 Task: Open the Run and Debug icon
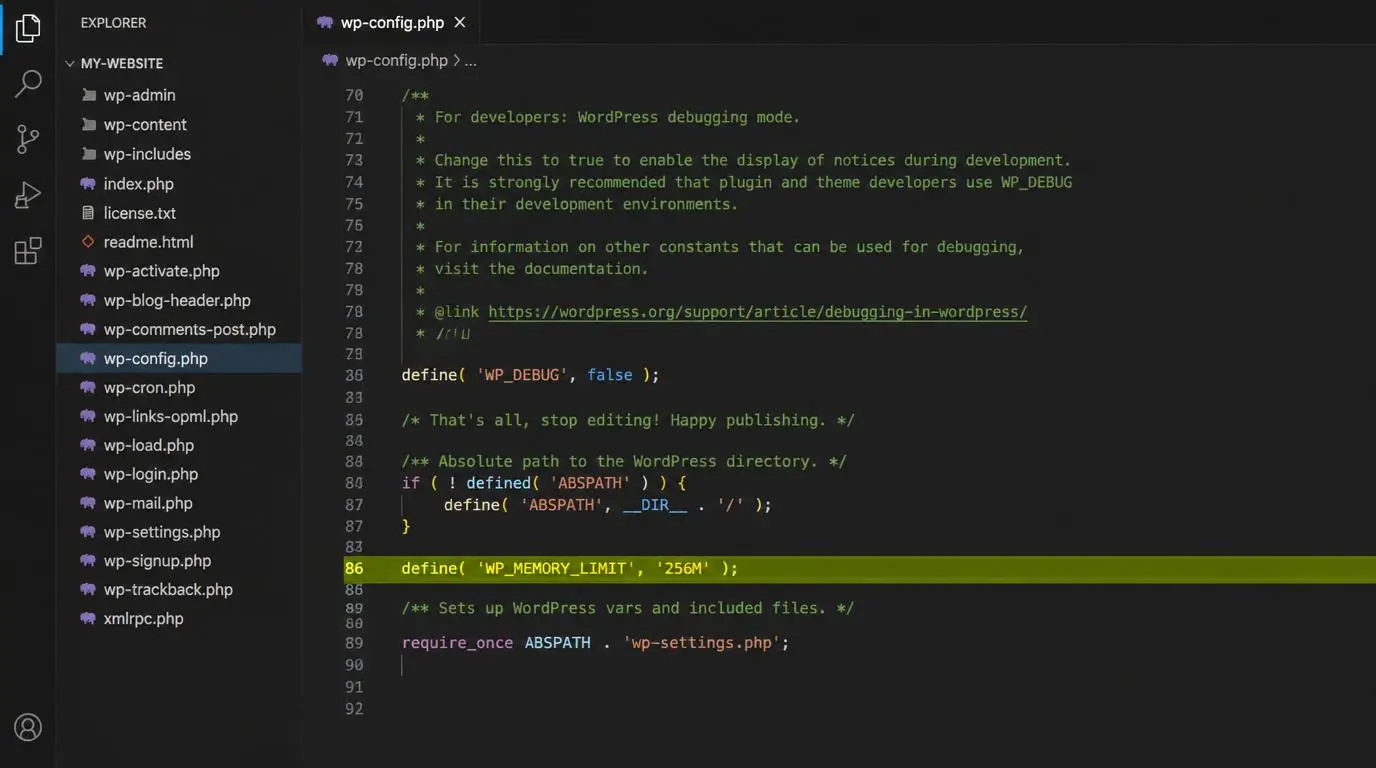(x=28, y=195)
